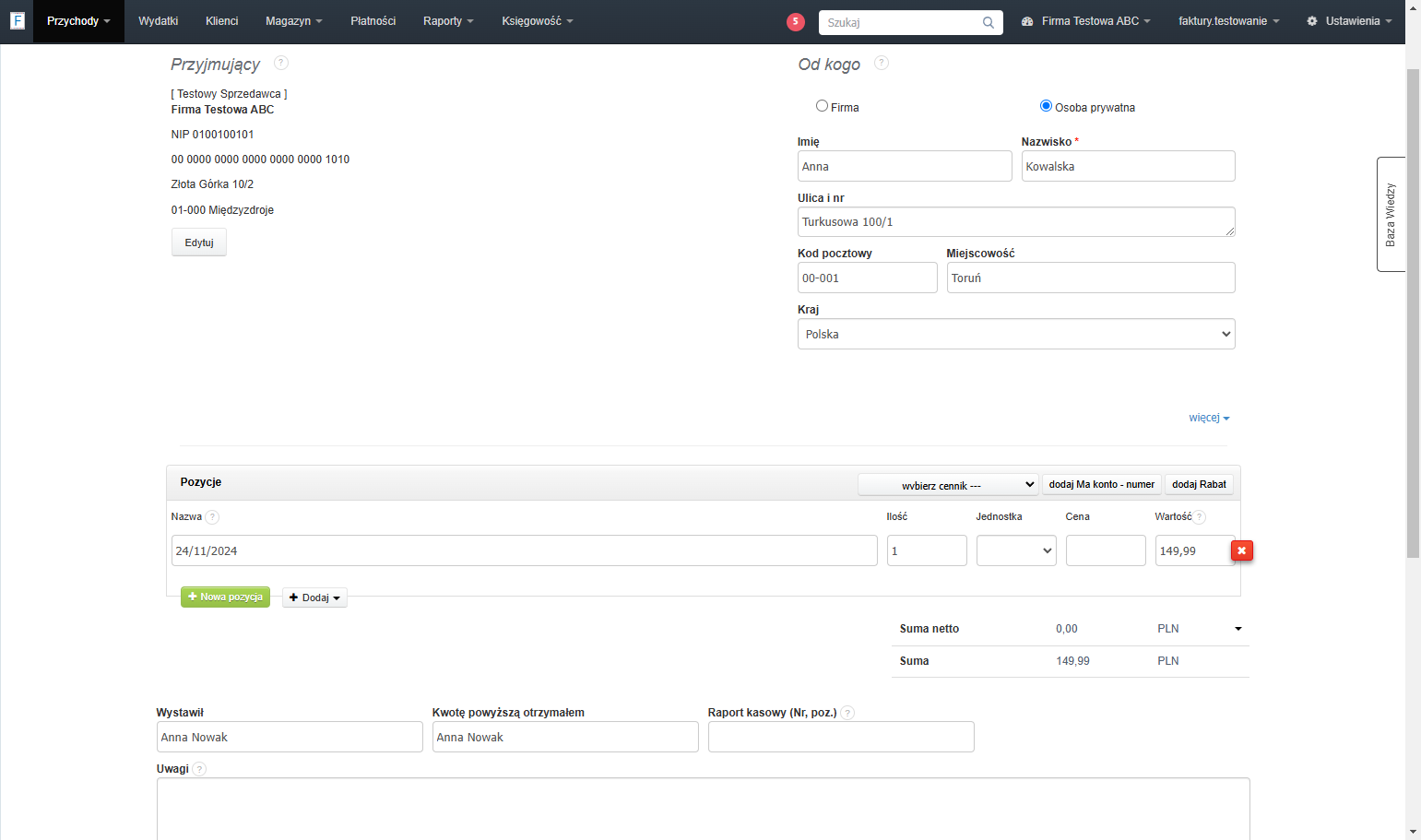This screenshot has width=1421, height=840.
Task: Go to the Wydatki menu item
Action: point(159,21)
